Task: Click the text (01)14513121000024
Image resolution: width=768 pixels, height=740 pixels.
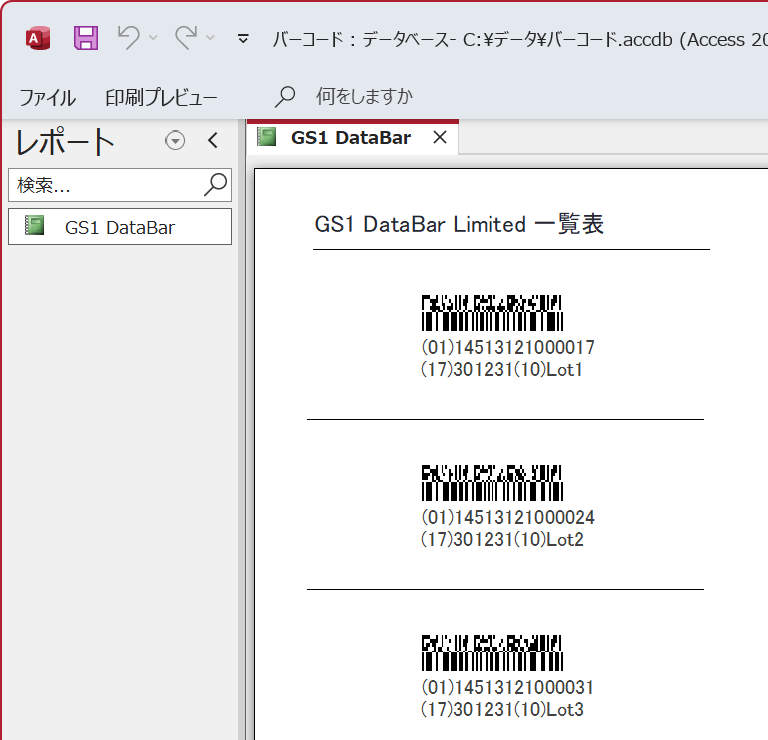Action: [x=507, y=518]
